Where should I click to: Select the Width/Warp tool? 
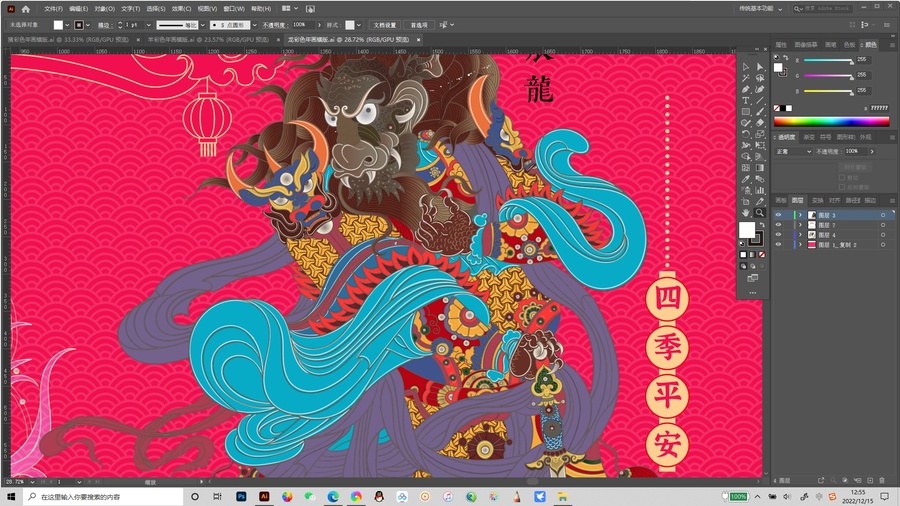[x=746, y=145]
